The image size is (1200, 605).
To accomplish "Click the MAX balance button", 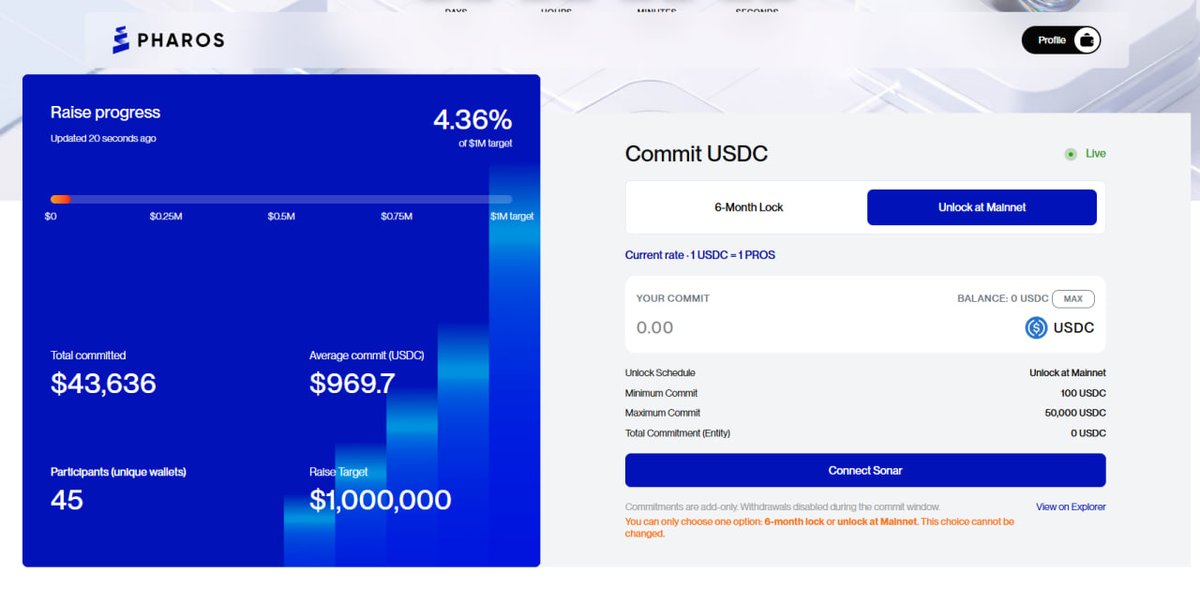I will [x=1073, y=299].
